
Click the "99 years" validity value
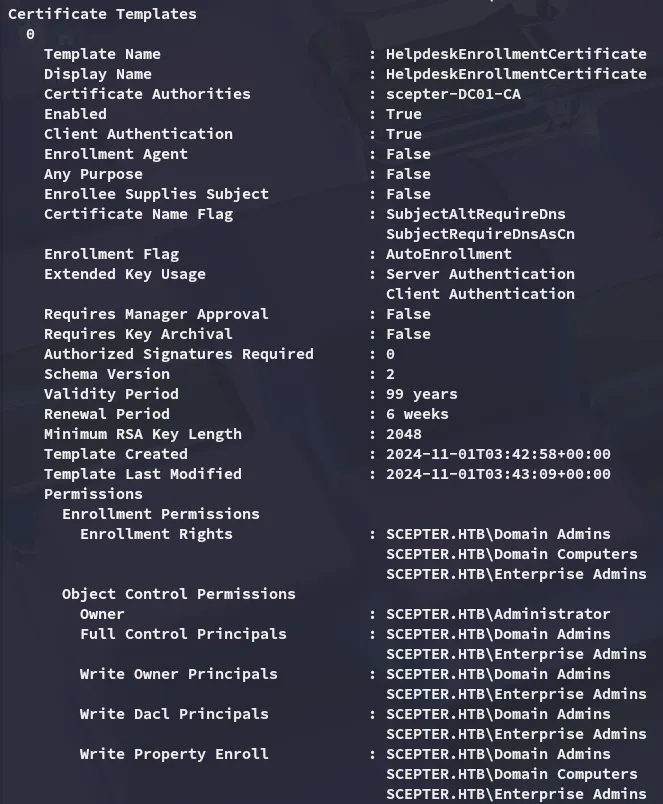[421, 394]
